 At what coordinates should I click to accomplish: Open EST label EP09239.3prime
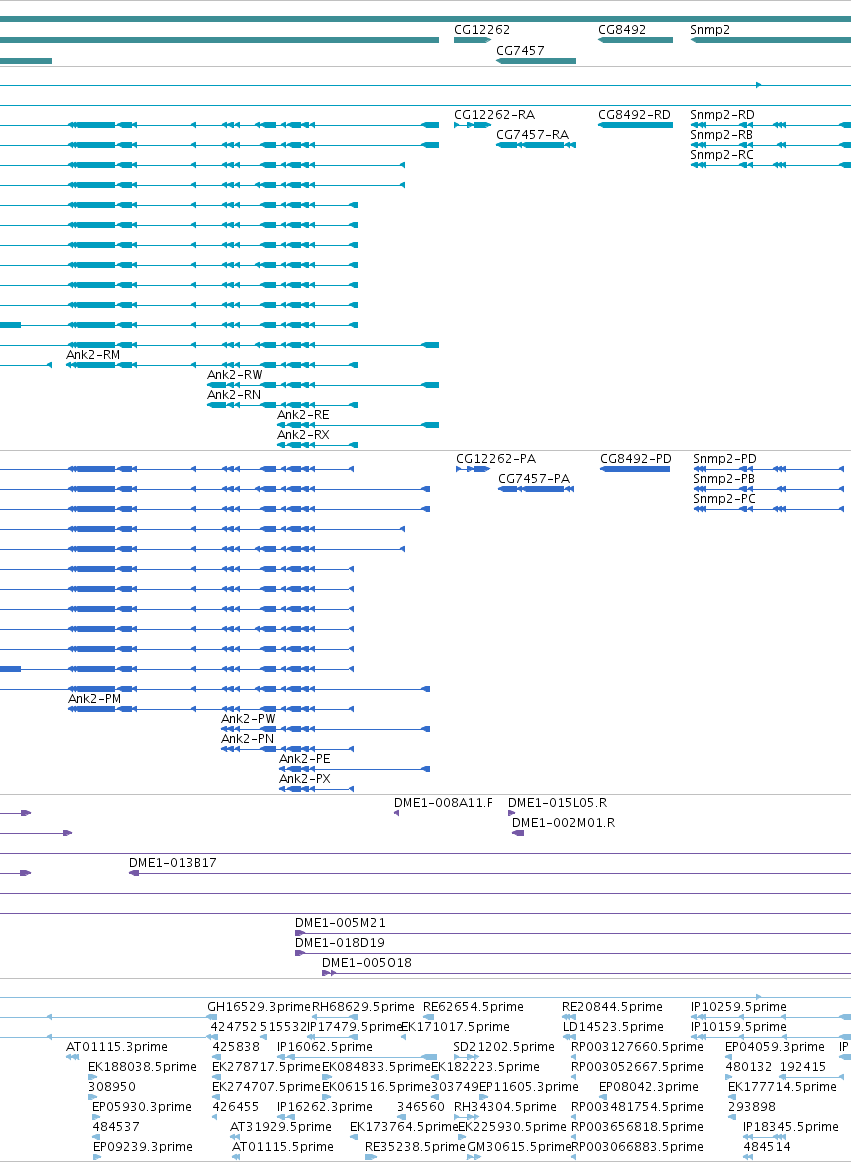pos(142,1146)
